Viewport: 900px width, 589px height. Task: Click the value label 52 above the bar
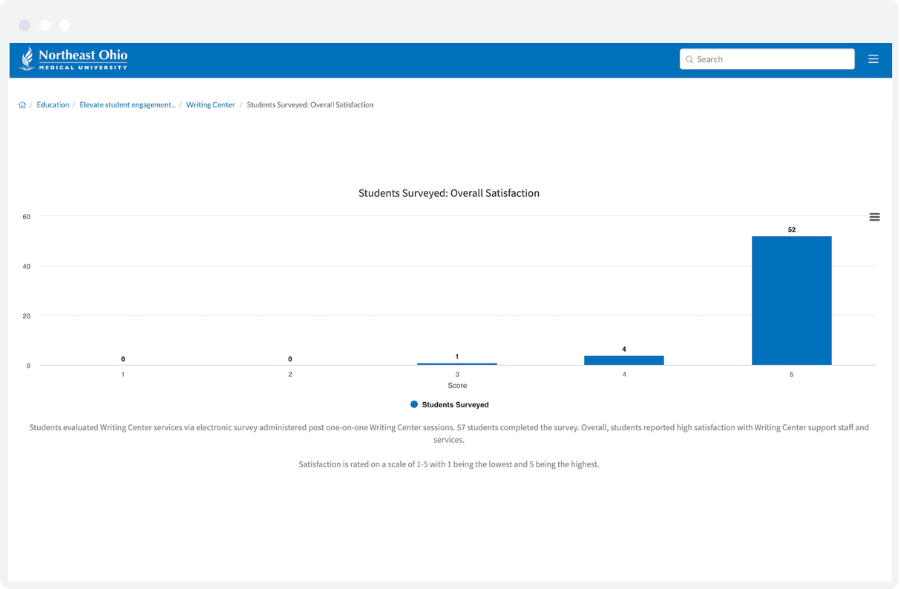click(x=790, y=228)
